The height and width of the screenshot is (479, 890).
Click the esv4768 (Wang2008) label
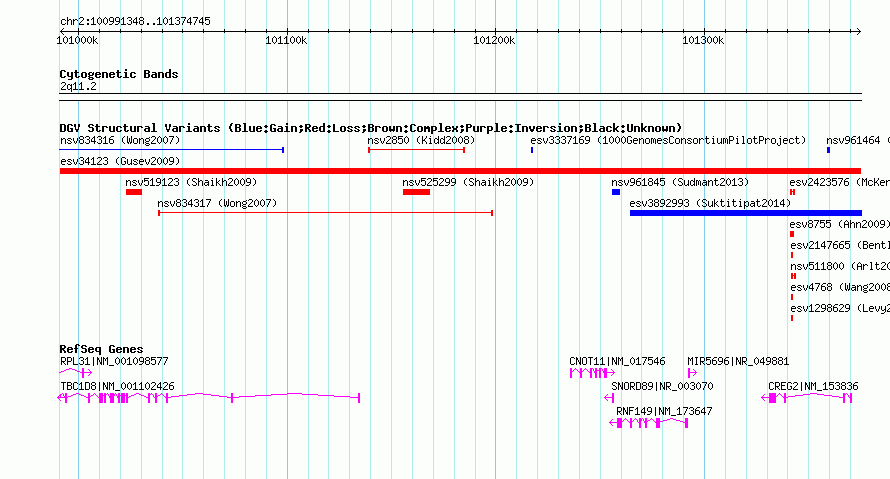click(839, 287)
